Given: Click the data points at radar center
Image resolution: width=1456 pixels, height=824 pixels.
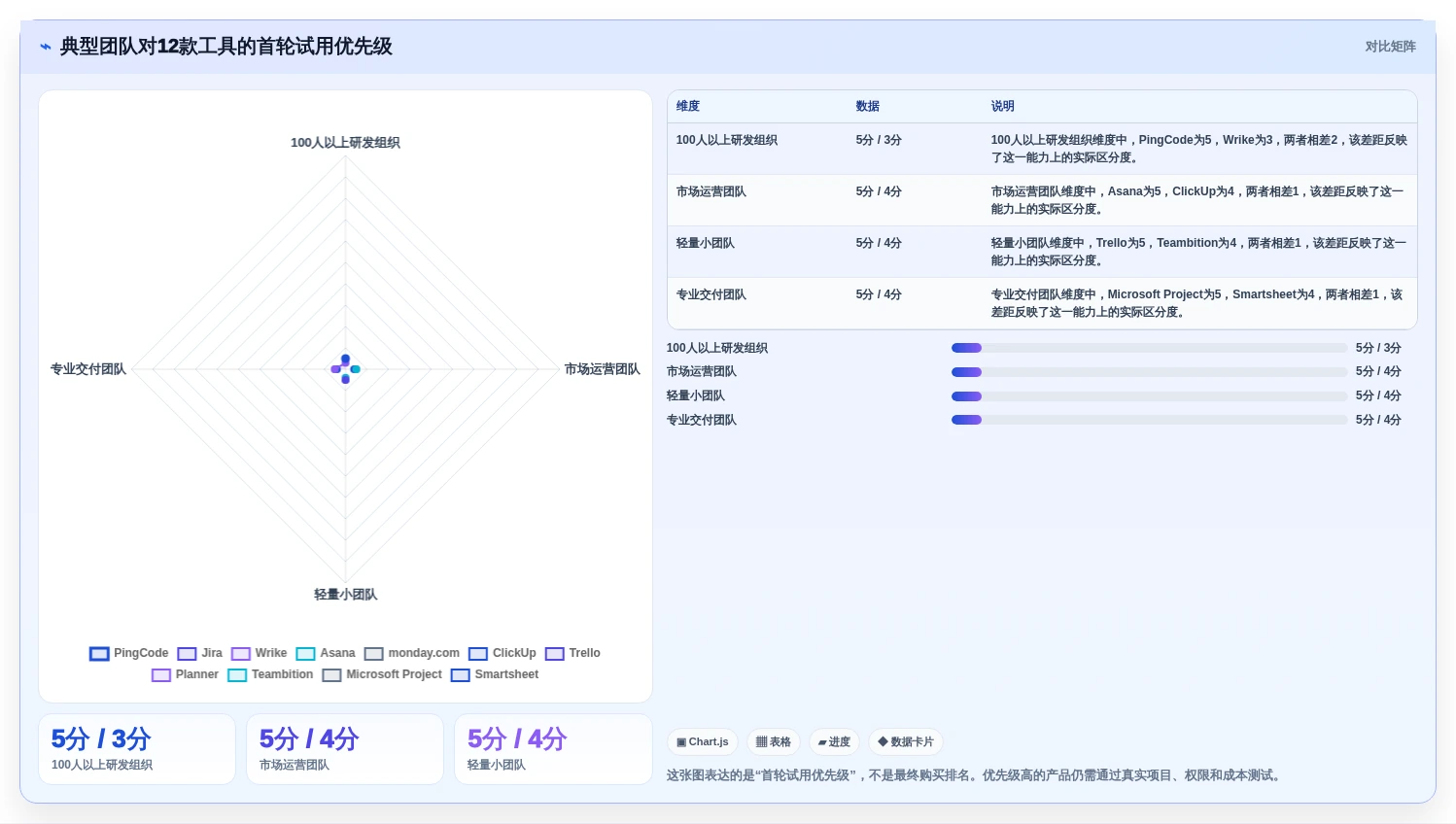Looking at the screenshot, I should (345, 369).
